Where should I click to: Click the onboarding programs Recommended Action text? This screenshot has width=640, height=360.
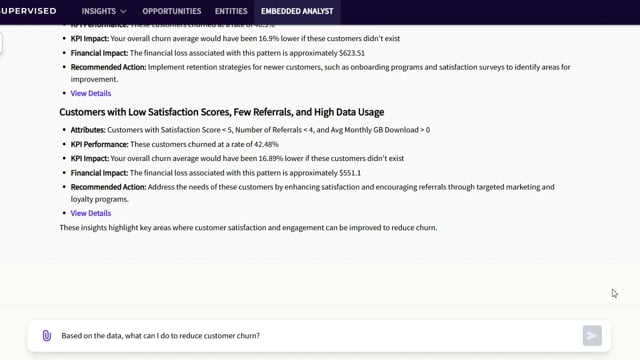[x=320, y=73]
